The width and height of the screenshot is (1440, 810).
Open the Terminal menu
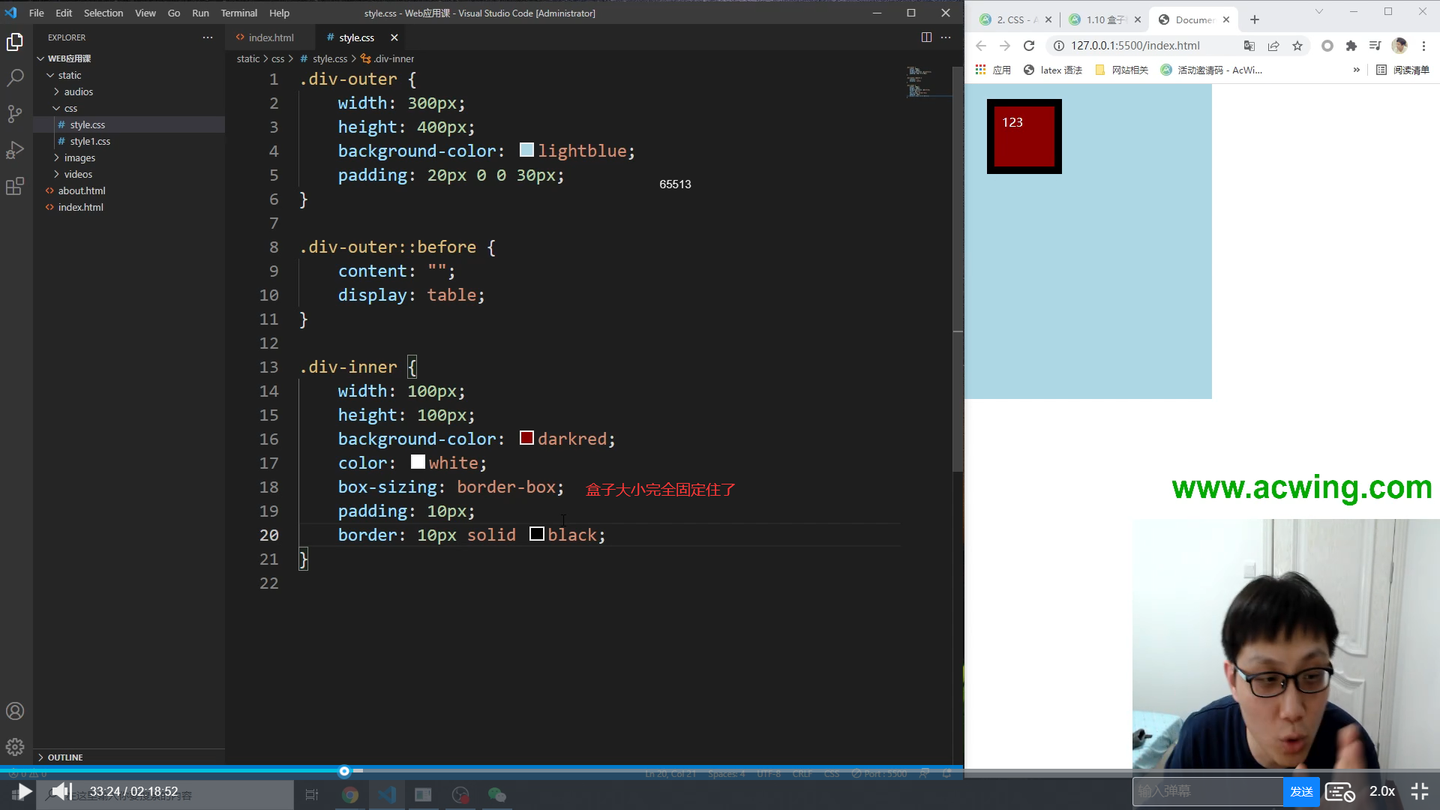[238, 13]
